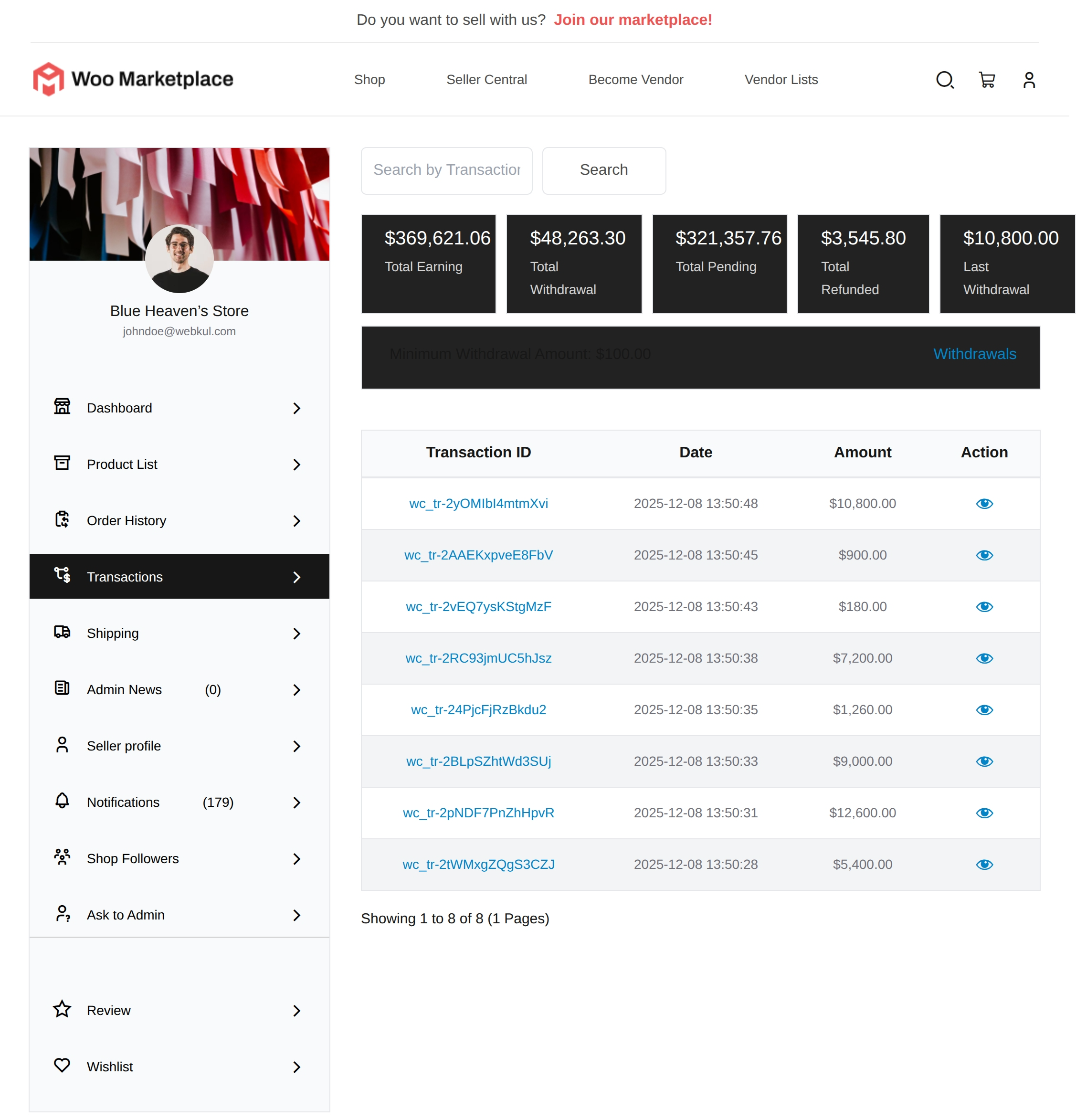The width and height of the screenshot is (1076, 1120).
Task: Click the user account icon in header
Action: [x=1029, y=79]
